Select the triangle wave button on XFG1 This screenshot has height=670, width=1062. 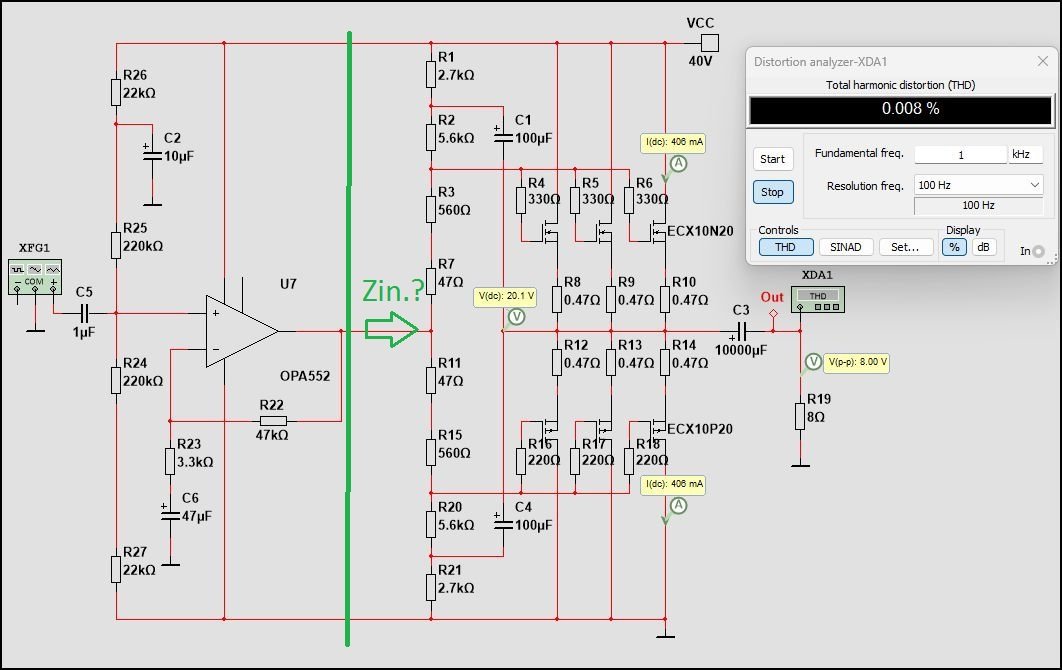point(53,269)
